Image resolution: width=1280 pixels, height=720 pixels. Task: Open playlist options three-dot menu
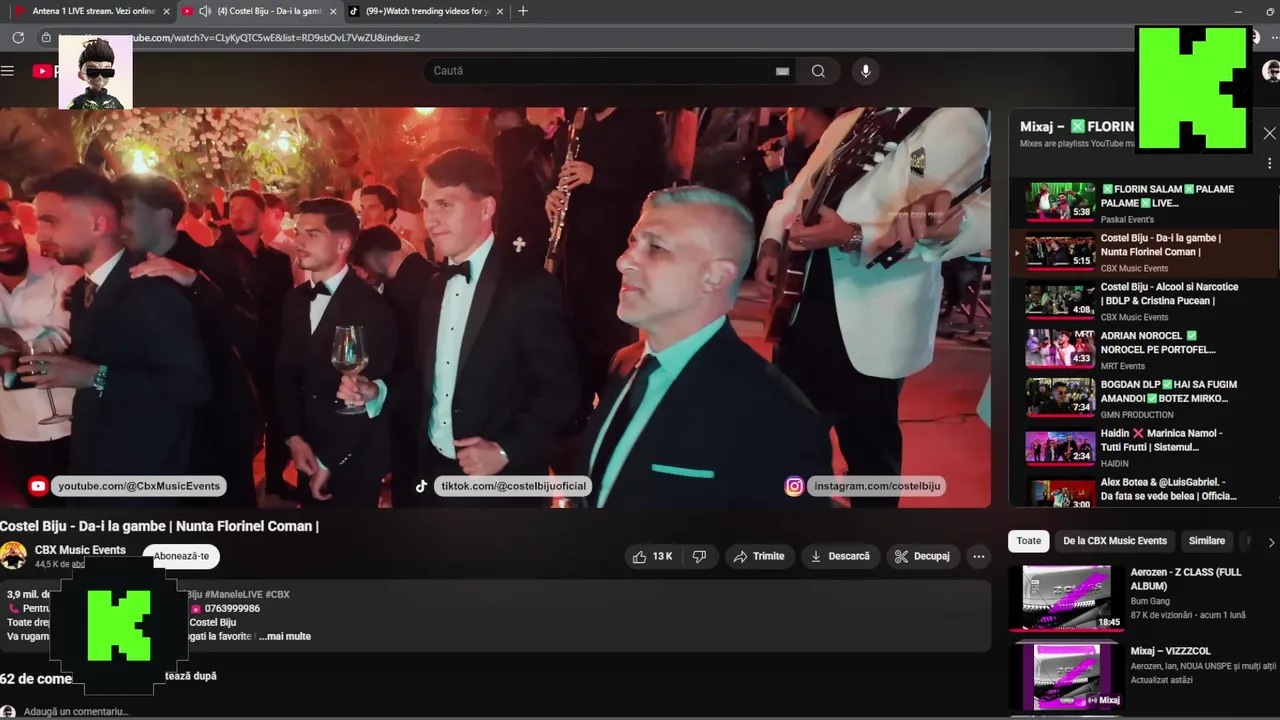[x=1269, y=163]
